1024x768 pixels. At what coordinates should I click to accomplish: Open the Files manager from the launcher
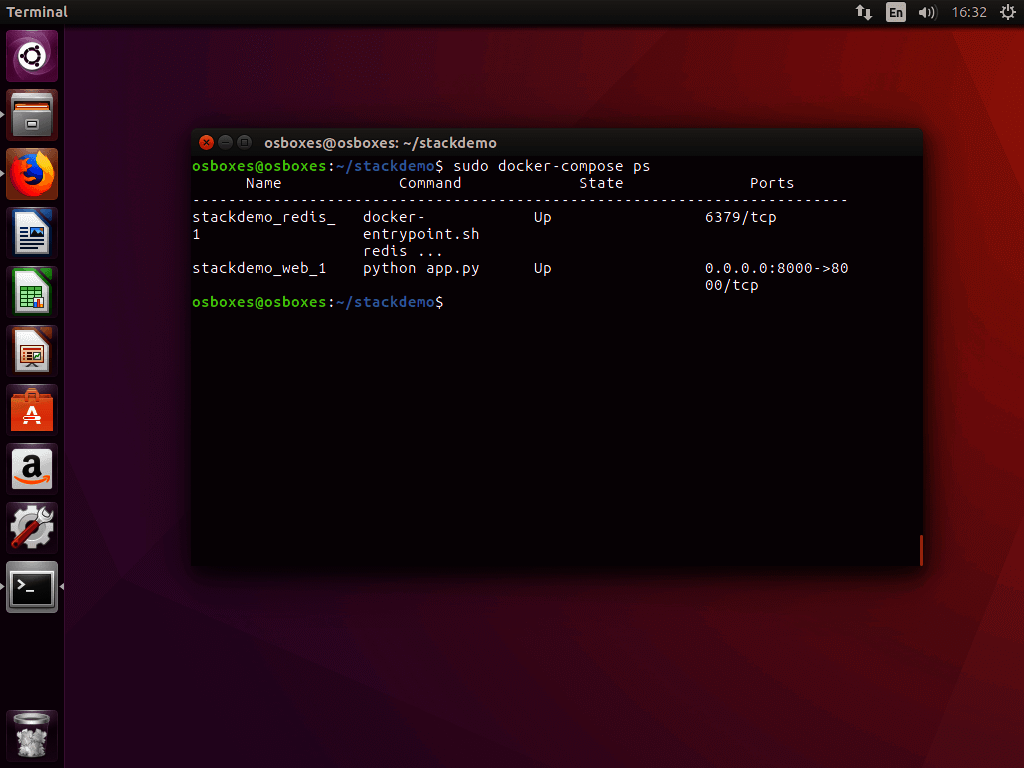tap(32, 115)
